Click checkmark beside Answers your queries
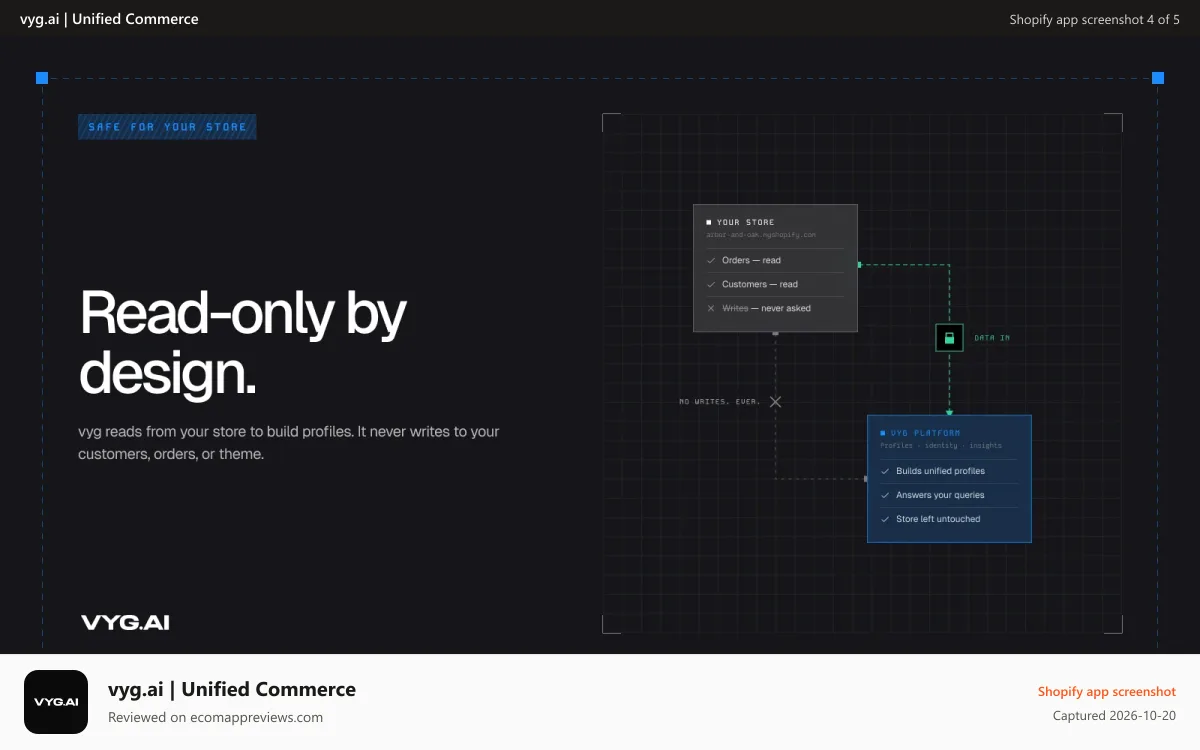This screenshot has height=750, width=1200. (x=885, y=495)
